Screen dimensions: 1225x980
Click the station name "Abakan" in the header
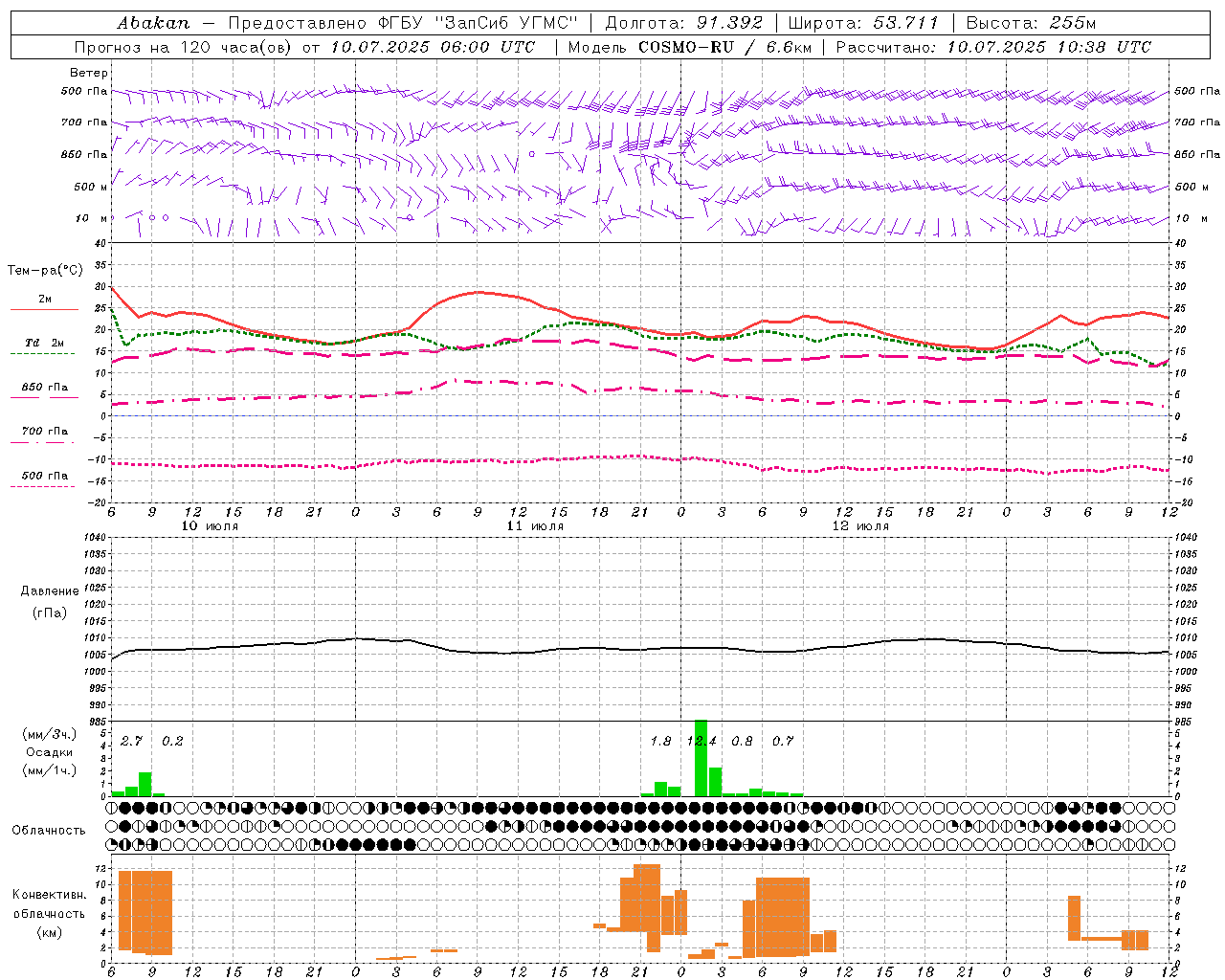(153, 22)
